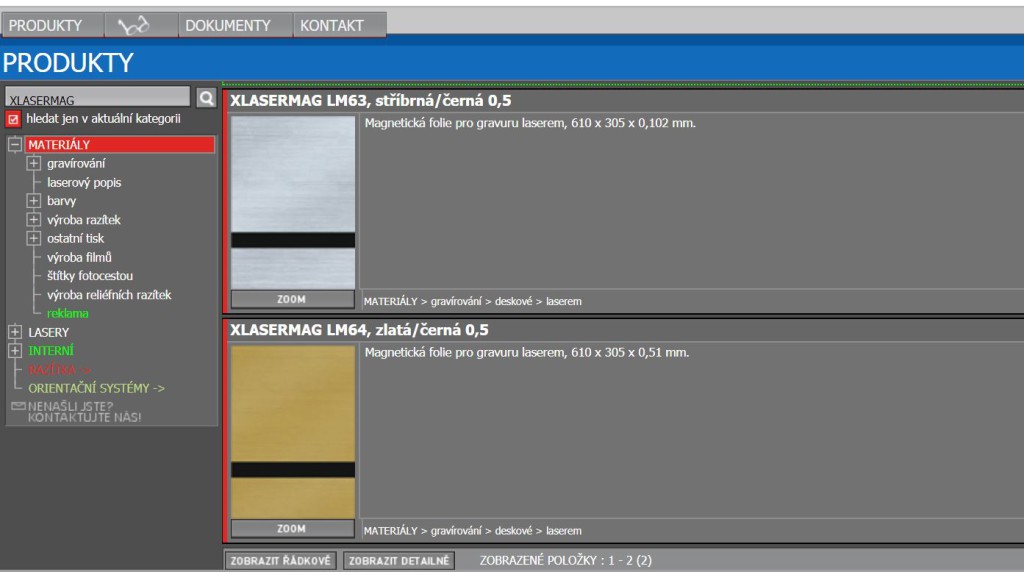The image size is (1024, 572).
Task: Expand the LASERY category
Action: [x=15, y=332]
